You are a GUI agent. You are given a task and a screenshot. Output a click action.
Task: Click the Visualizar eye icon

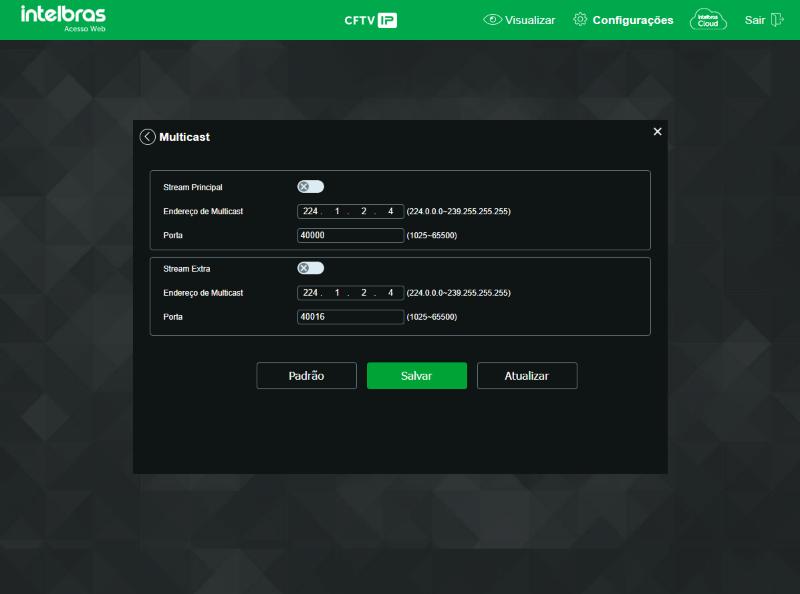click(x=492, y=20)
